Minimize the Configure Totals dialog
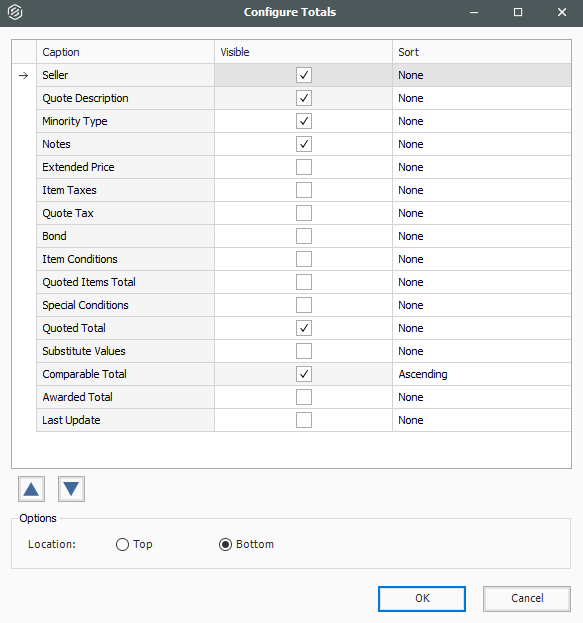Screen dimensions: 583x623 [474, 12]
